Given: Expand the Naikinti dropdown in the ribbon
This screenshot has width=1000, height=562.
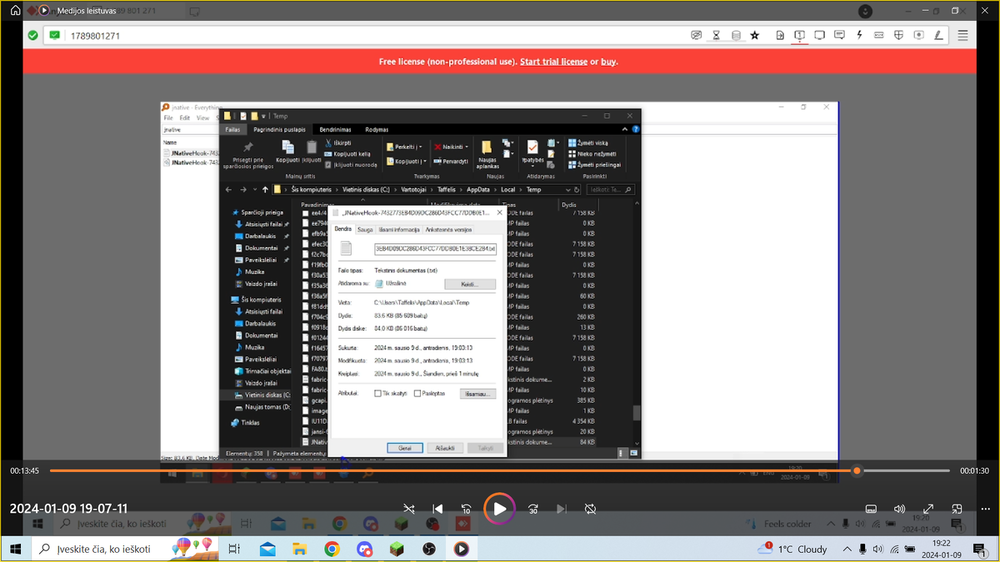Looking at the screenshot, I should tap(466, 147).
